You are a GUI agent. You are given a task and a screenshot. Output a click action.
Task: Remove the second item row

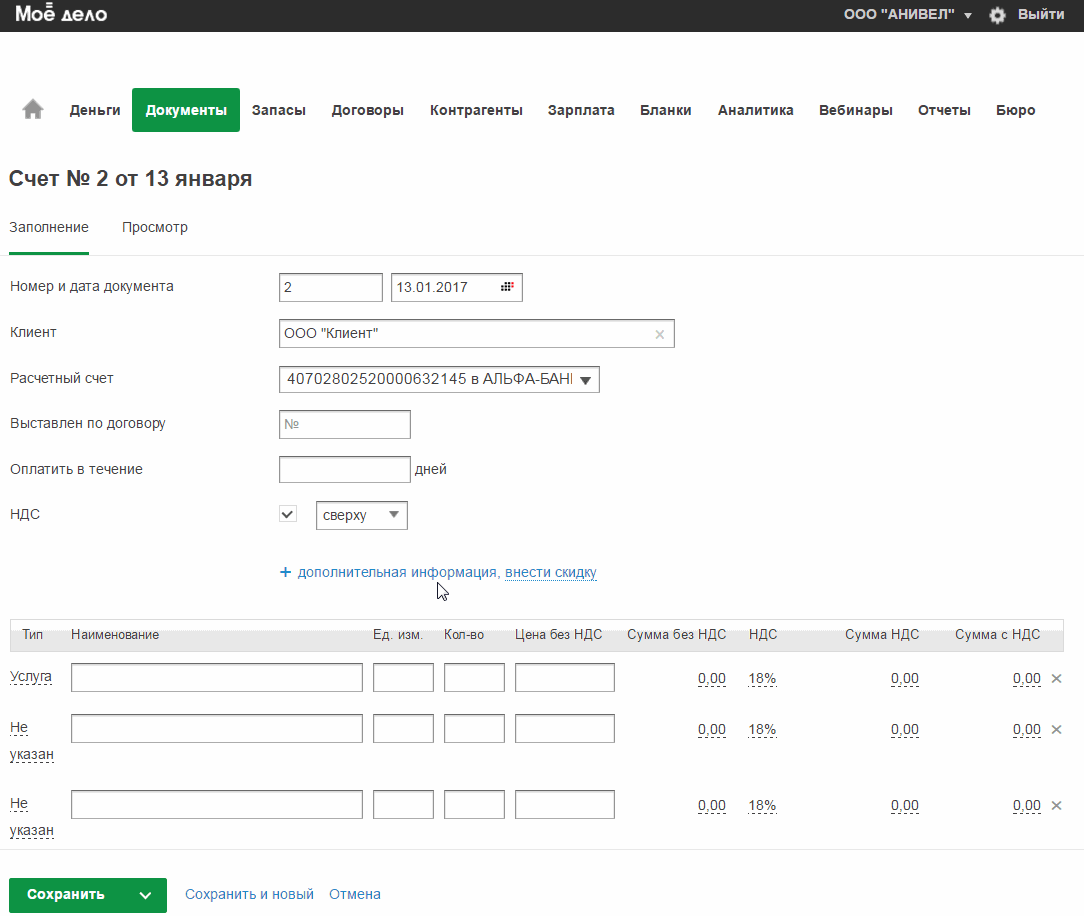click(1056, 729)
